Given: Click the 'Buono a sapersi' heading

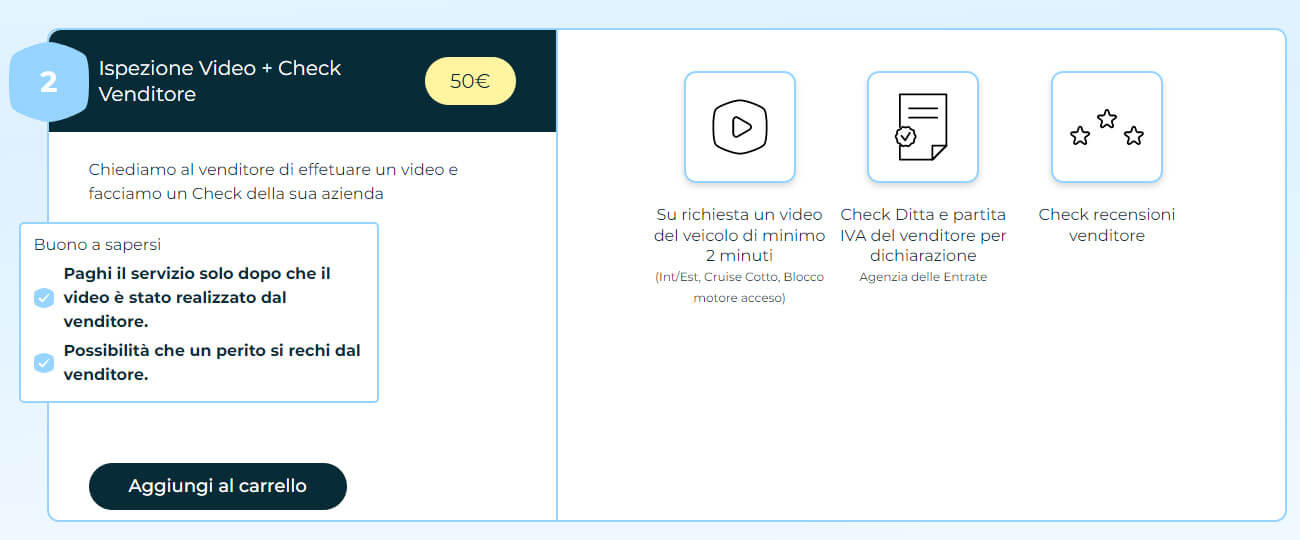Looking at the screenshot, I should [97, 244].
